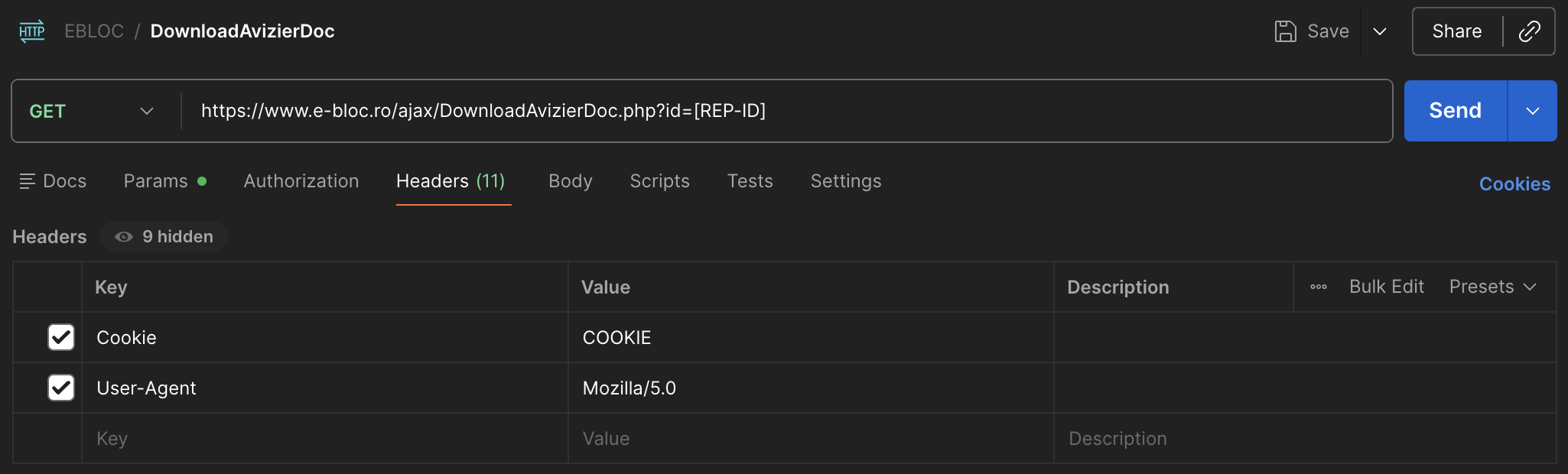The width and height of the screenshot is (1568, 474).
Task: Expand the Send options arrow
Action: point(1532,111)
